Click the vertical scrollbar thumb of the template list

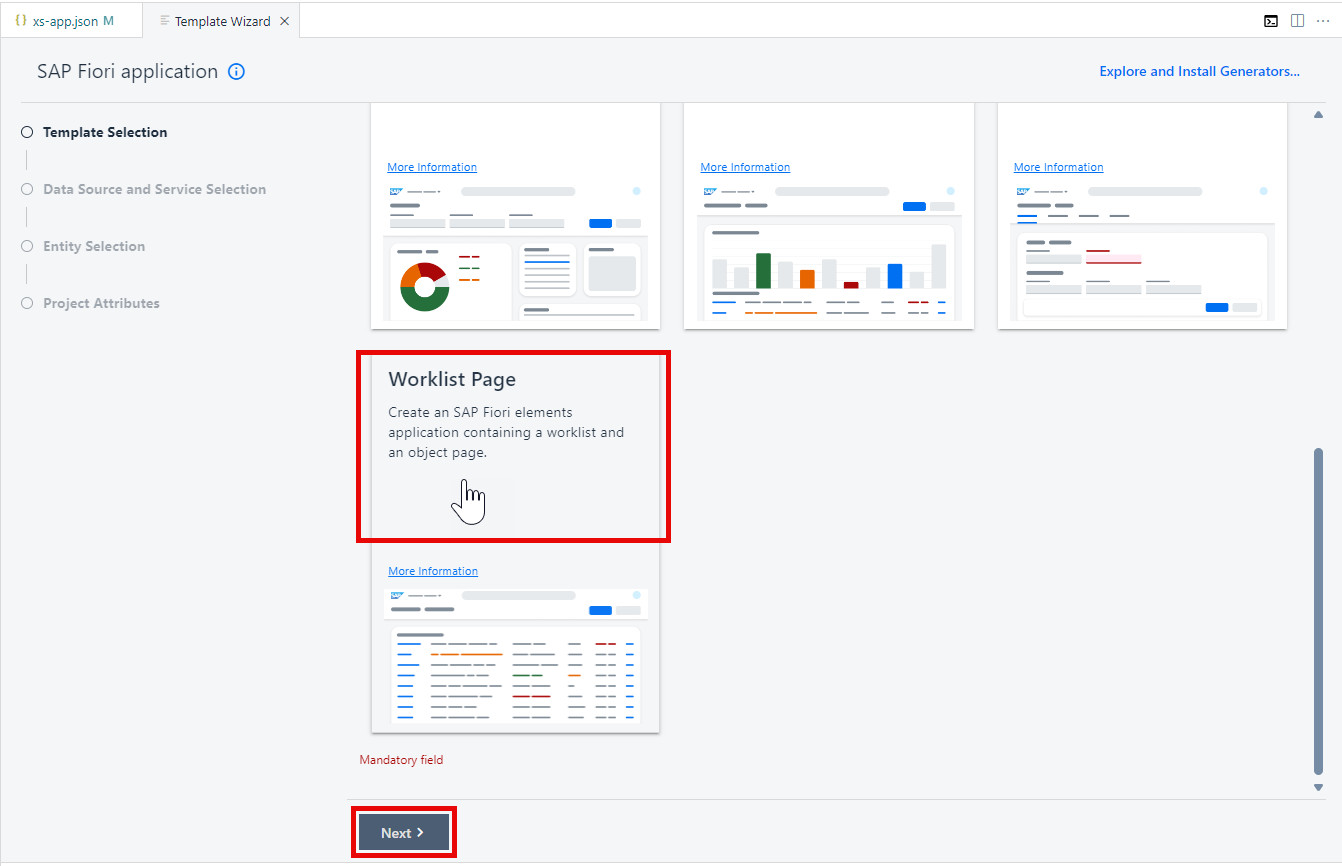pos(1318,610)
